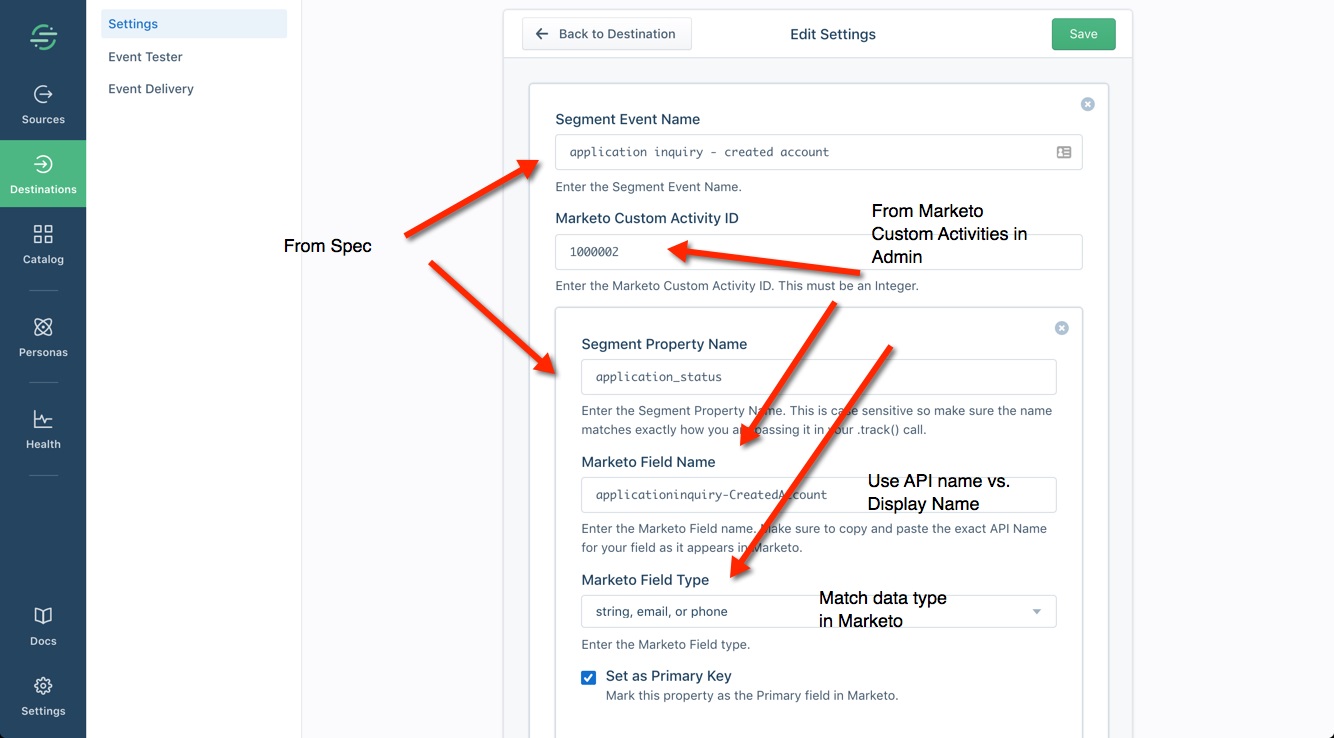Click the Back to Destination button
The width and height of the screenshot is (1334, 738).
(607, 34)
